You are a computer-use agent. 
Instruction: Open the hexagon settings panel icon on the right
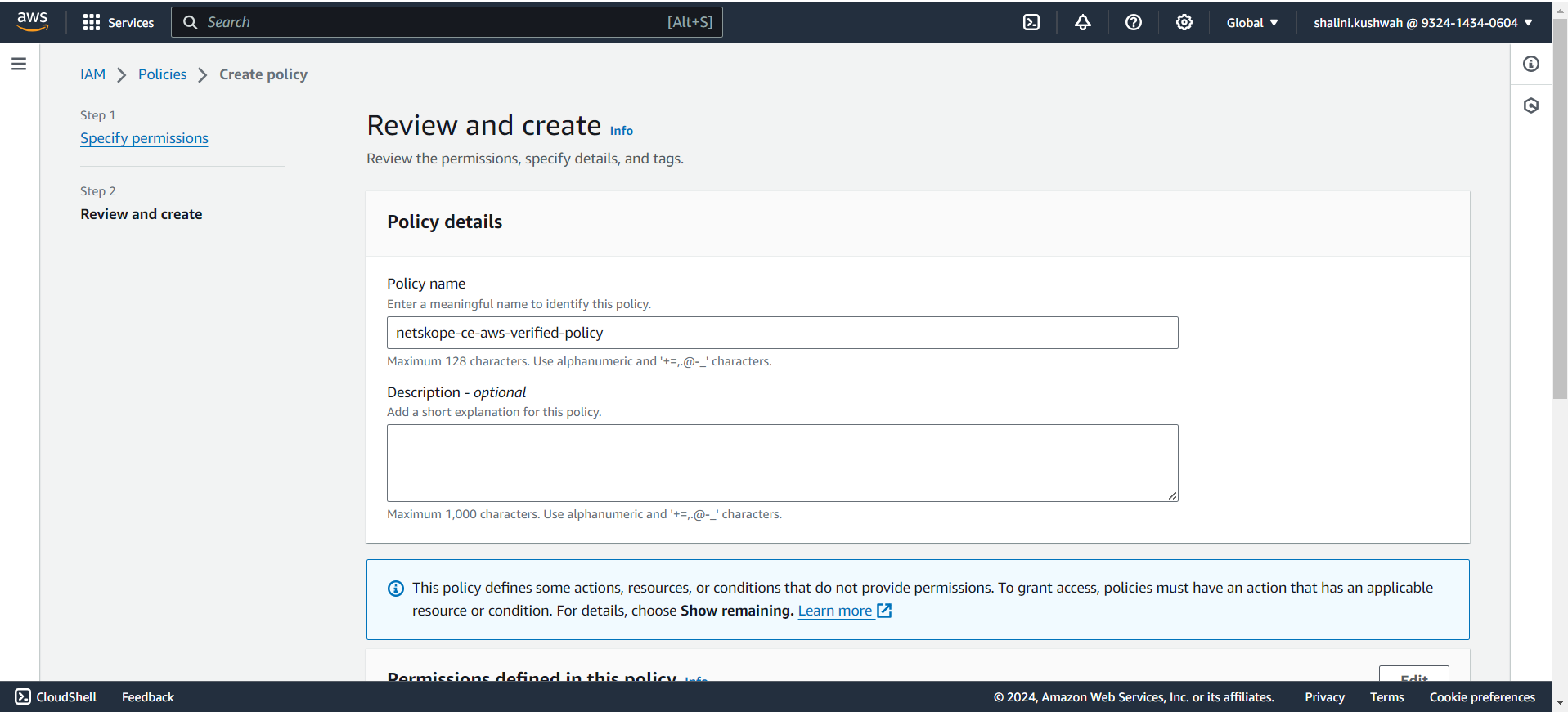pos(1531,105)
